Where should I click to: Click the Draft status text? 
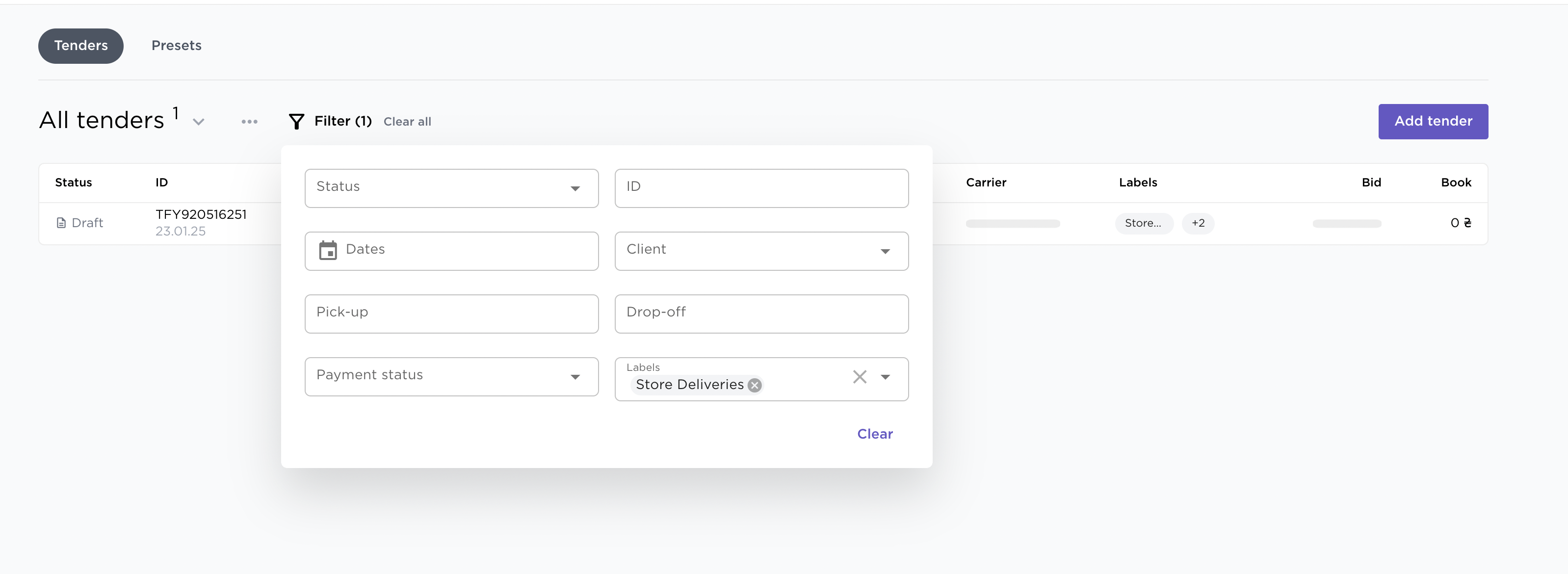tap(87, 223)
